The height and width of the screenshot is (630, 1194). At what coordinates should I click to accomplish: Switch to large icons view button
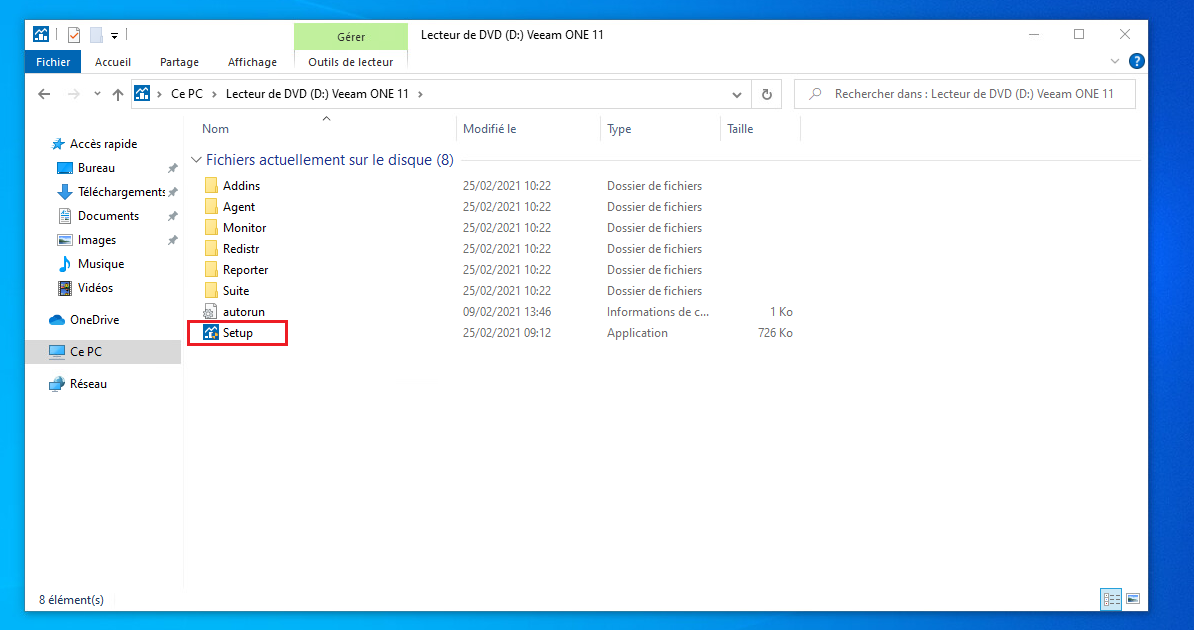[1133, 600]
